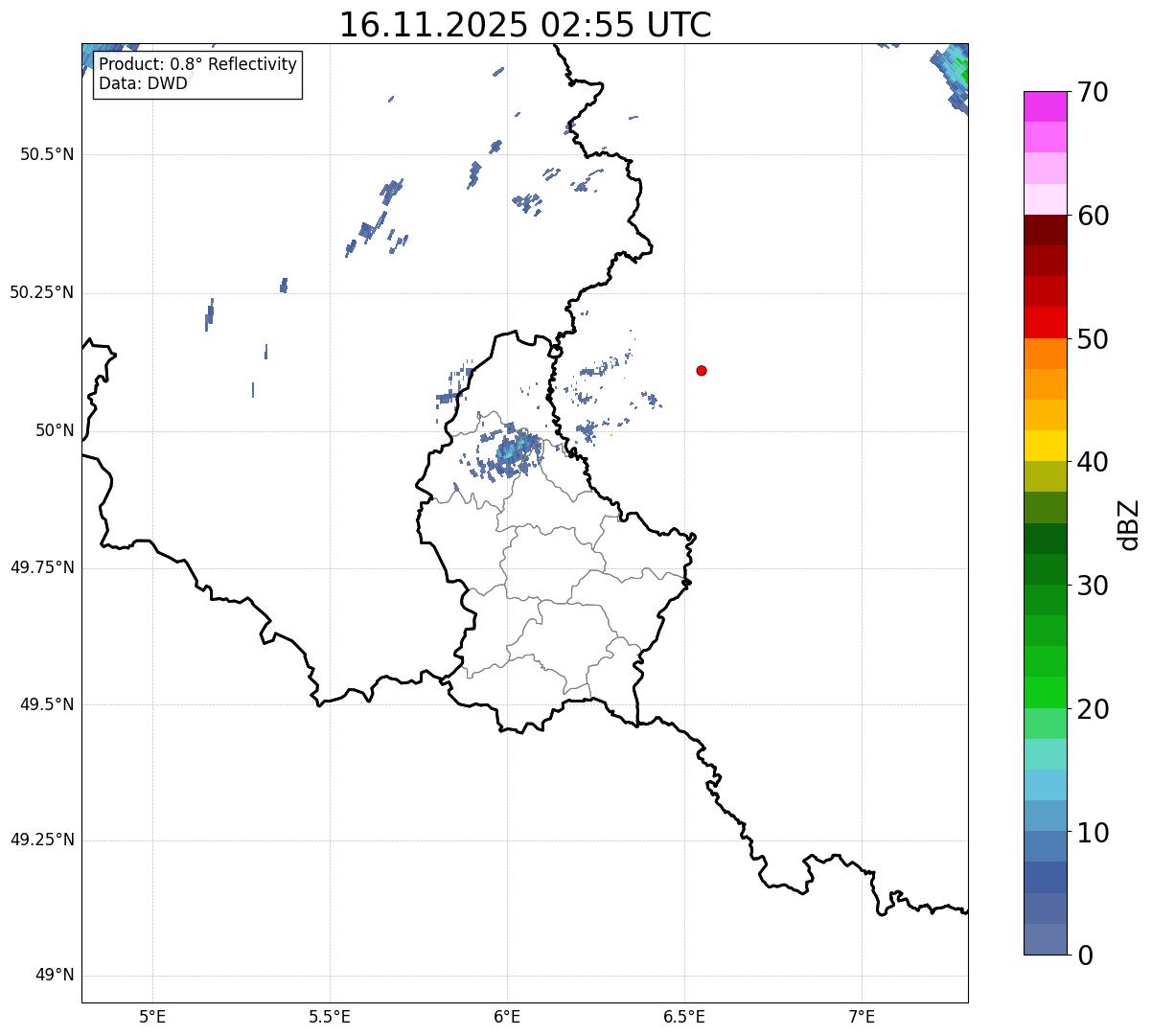Click the red location marker dot
The image size is (1152, 1036).
(702, 370)
